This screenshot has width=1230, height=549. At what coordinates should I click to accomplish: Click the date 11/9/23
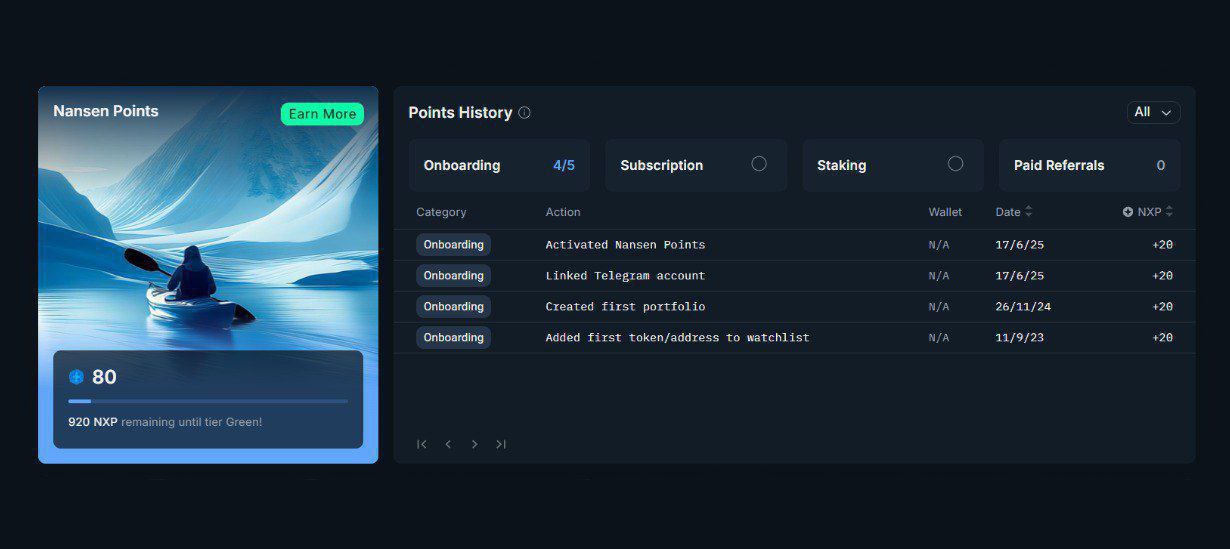[1019, 338]
